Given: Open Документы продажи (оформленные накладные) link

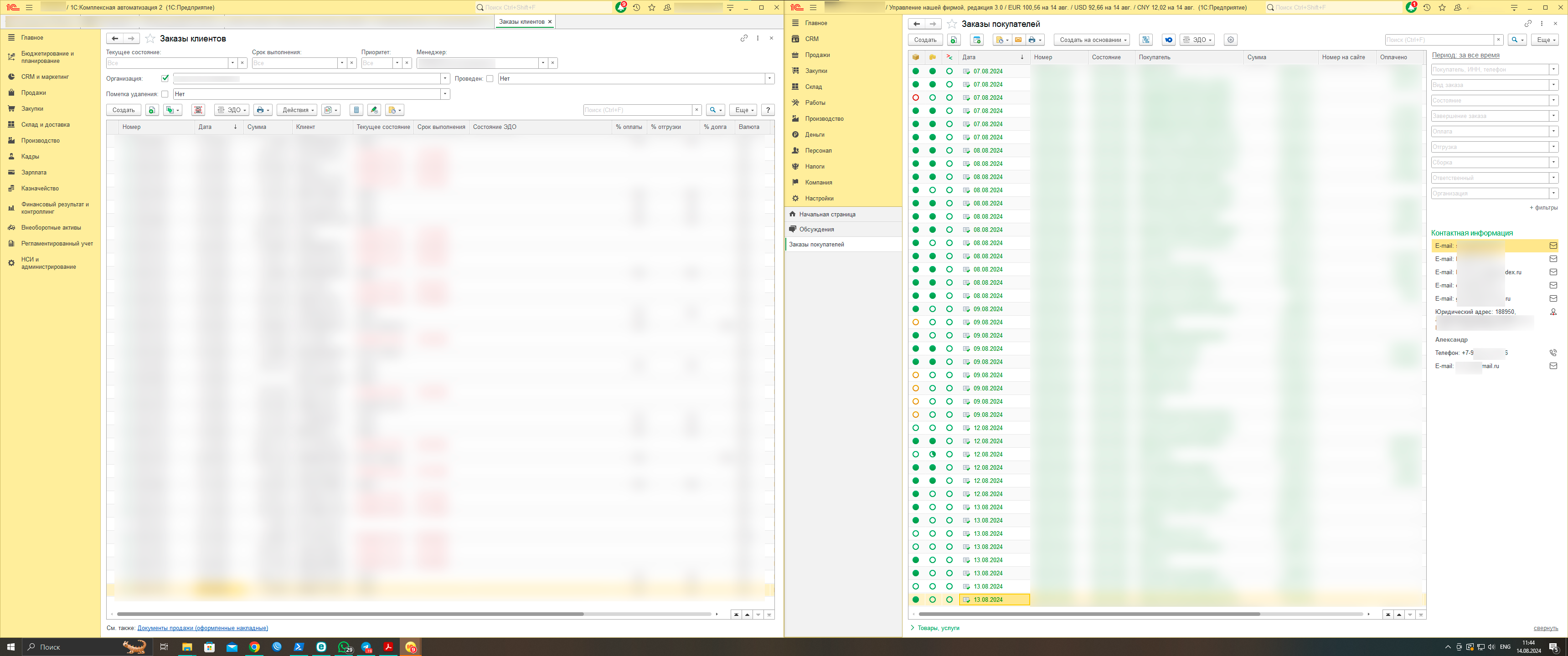Looking at the screenshot, I should (202, 628).
